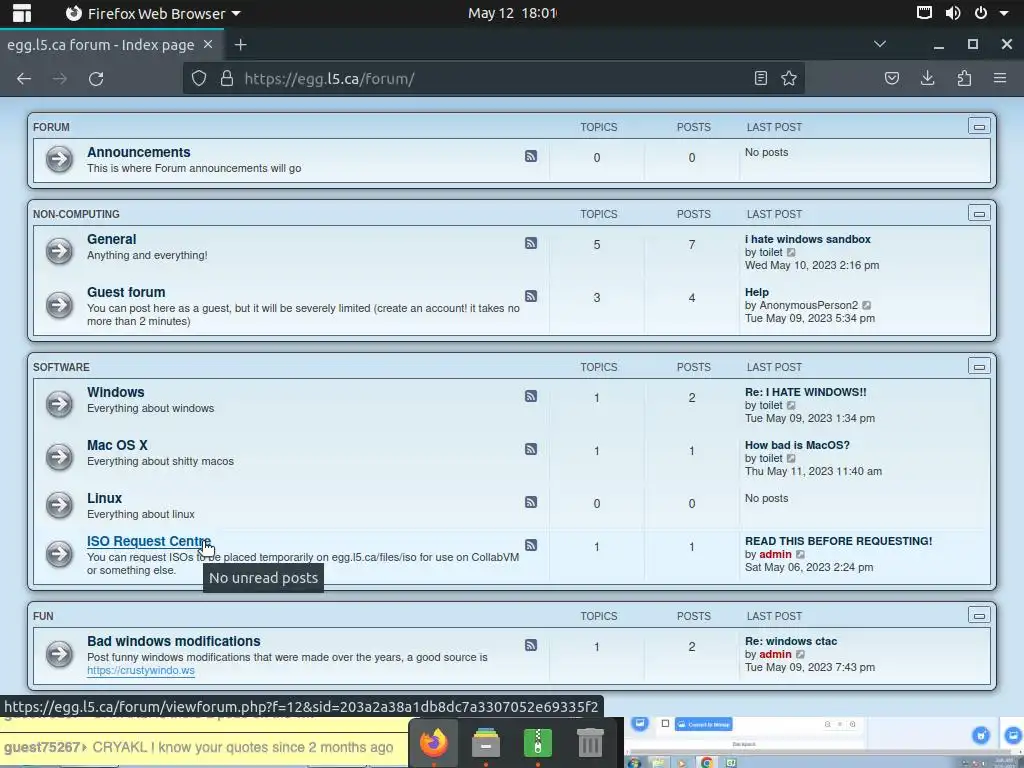1024x768 pixels.
Task: Show site security padlock information
Action: point(227,78)
